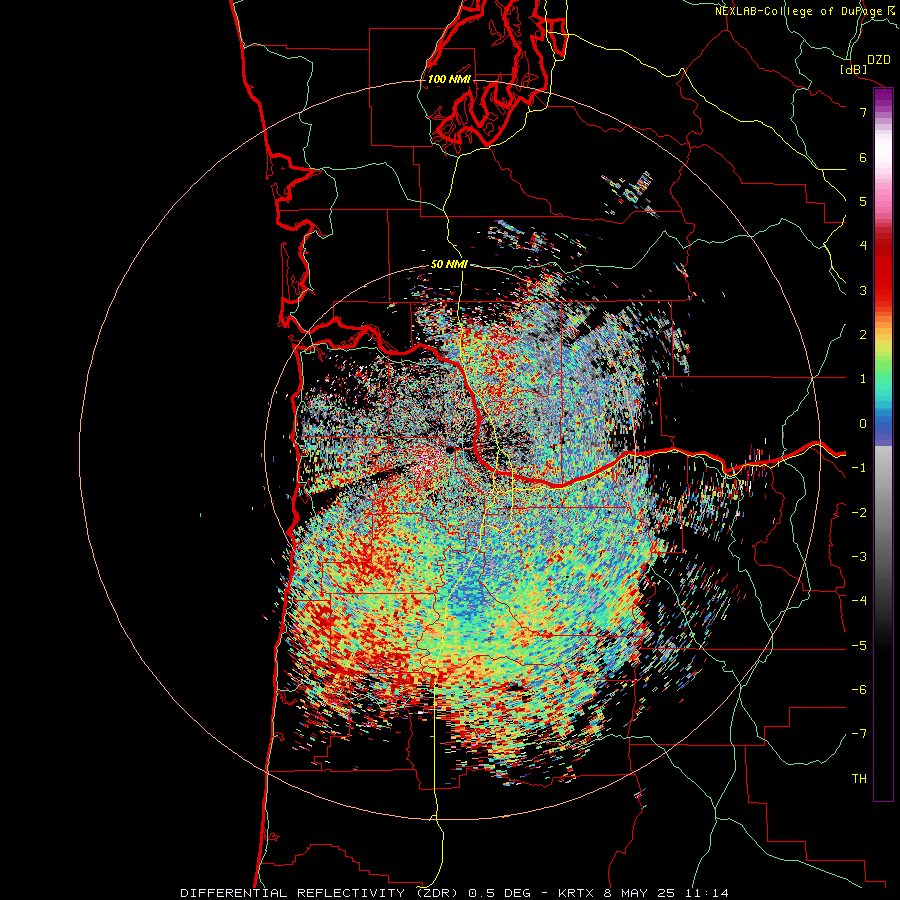Click the 1 value on the color scale

pyautogui.click(x=863, y=379)
